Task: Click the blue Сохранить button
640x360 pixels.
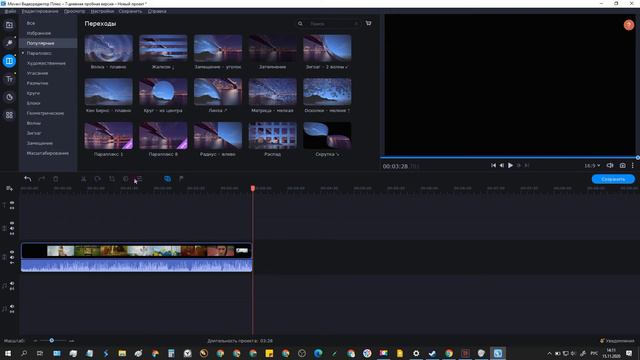Action: pyautogui.click(x=613, y=179)
